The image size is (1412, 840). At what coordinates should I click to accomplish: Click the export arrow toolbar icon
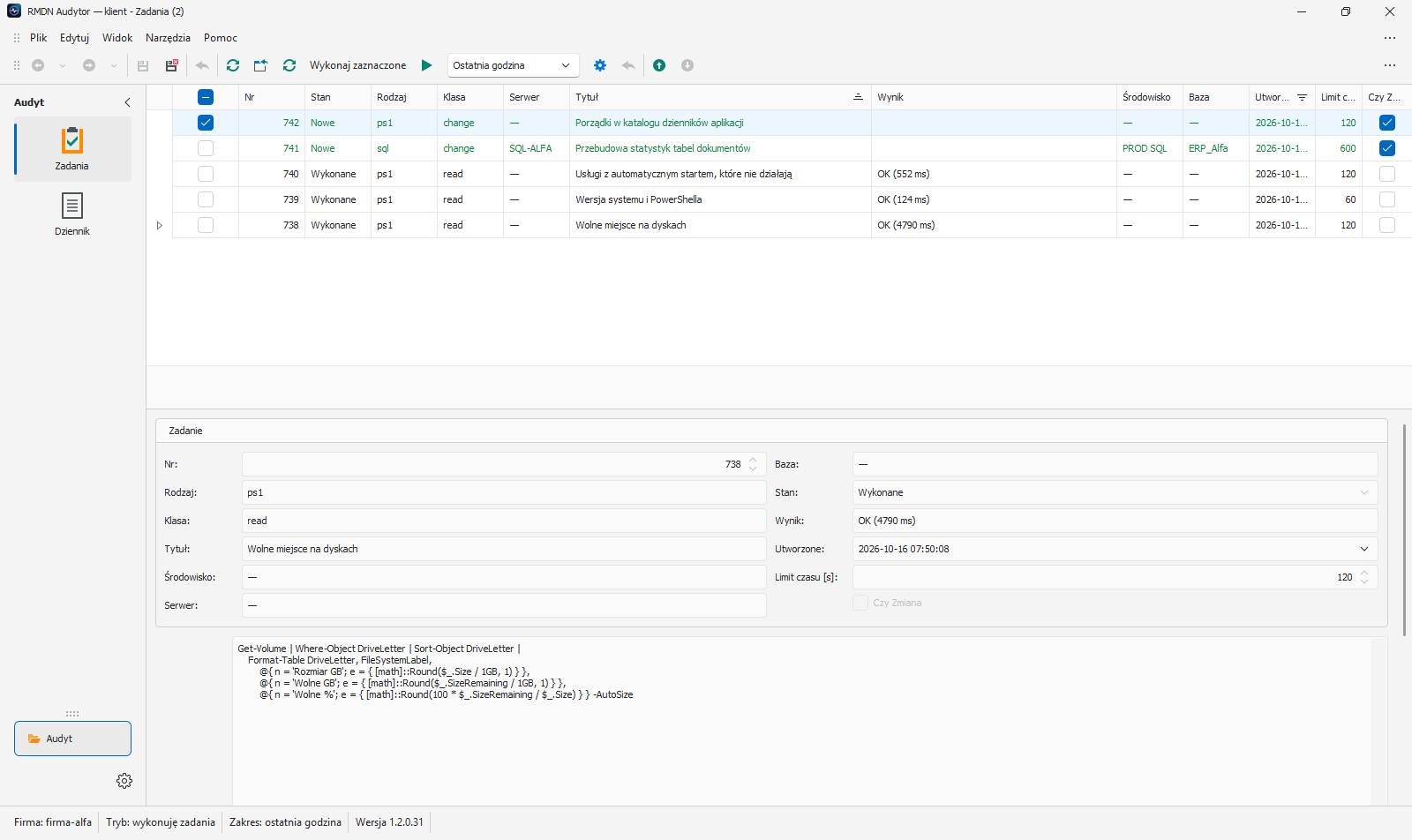tap(260, 65)
